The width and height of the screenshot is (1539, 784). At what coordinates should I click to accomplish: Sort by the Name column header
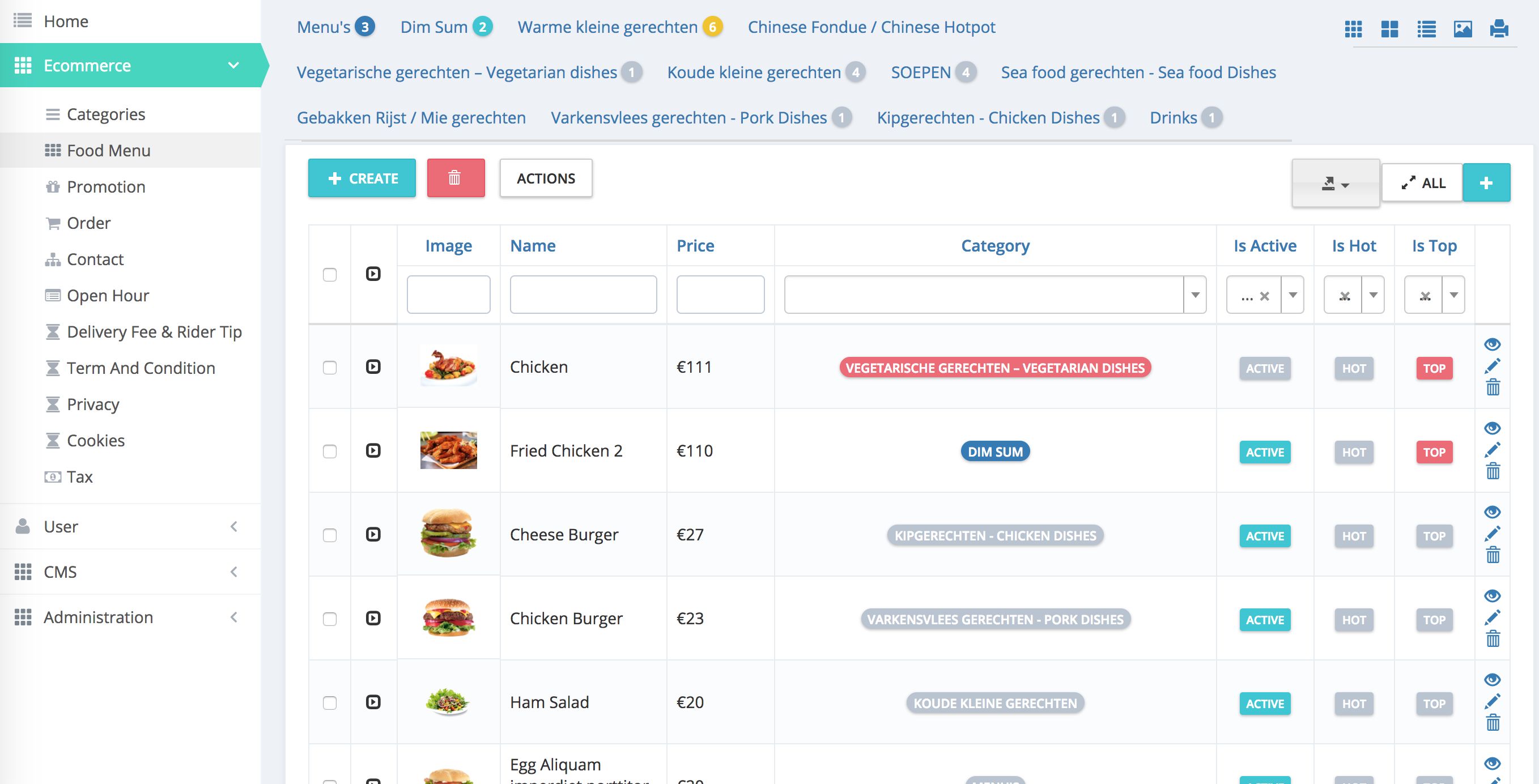click(x=532, y=245)
